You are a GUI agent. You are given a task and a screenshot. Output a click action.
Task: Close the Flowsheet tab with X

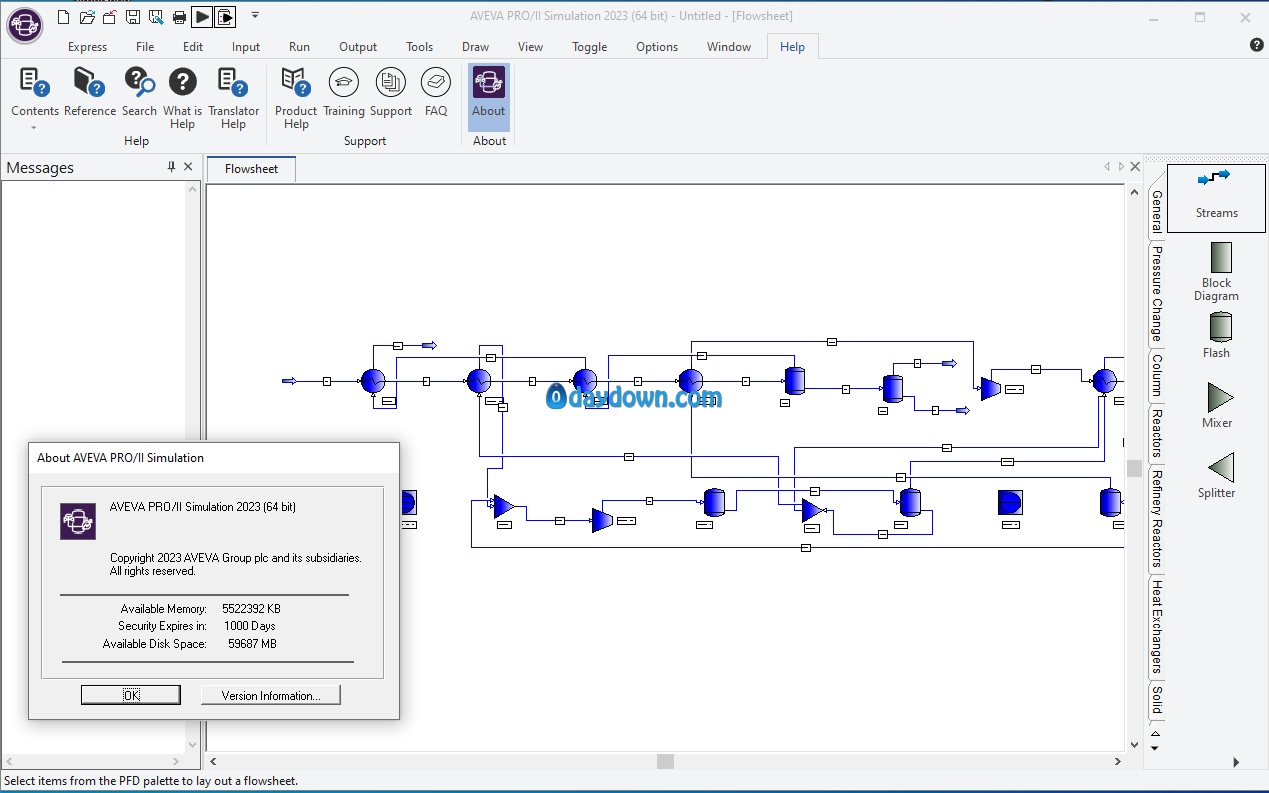pos(1135,167)
